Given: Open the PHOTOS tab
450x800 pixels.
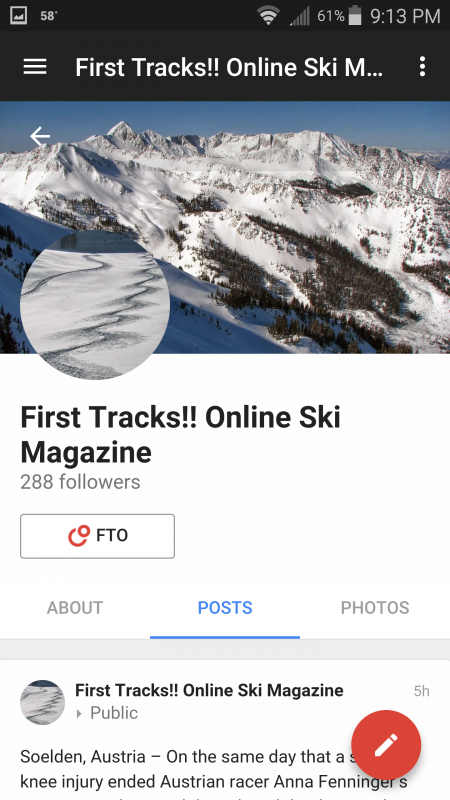Looking at the screenshot, I should point(375,608).
